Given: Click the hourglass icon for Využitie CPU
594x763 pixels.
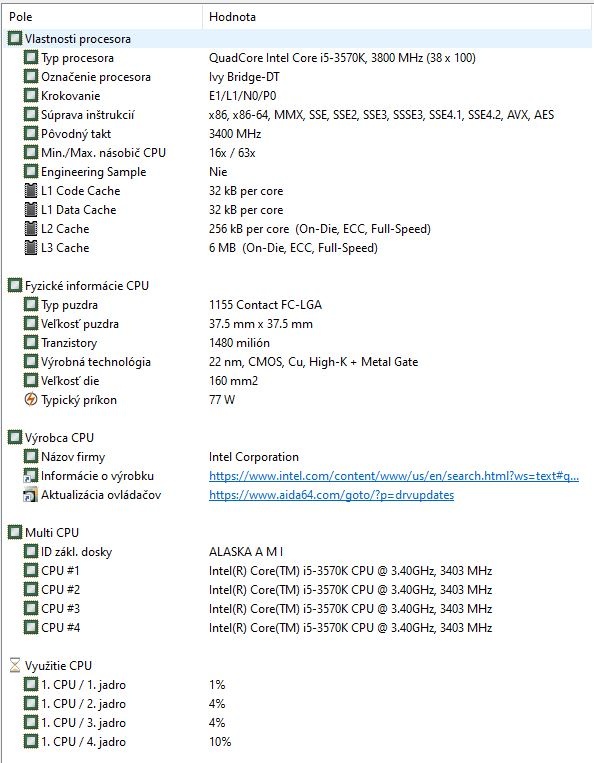Looking at the screenshot, I should pos(15,665).
